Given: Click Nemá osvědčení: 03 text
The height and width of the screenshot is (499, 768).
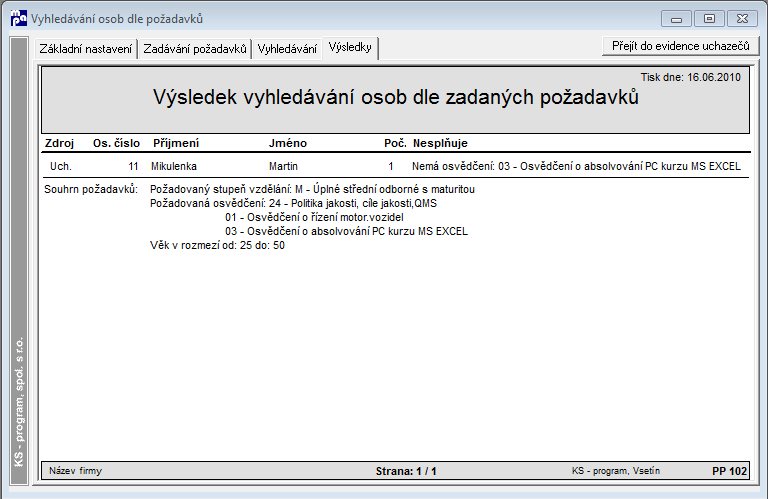Looking at the screenshot, I should [x=576, y=166].
